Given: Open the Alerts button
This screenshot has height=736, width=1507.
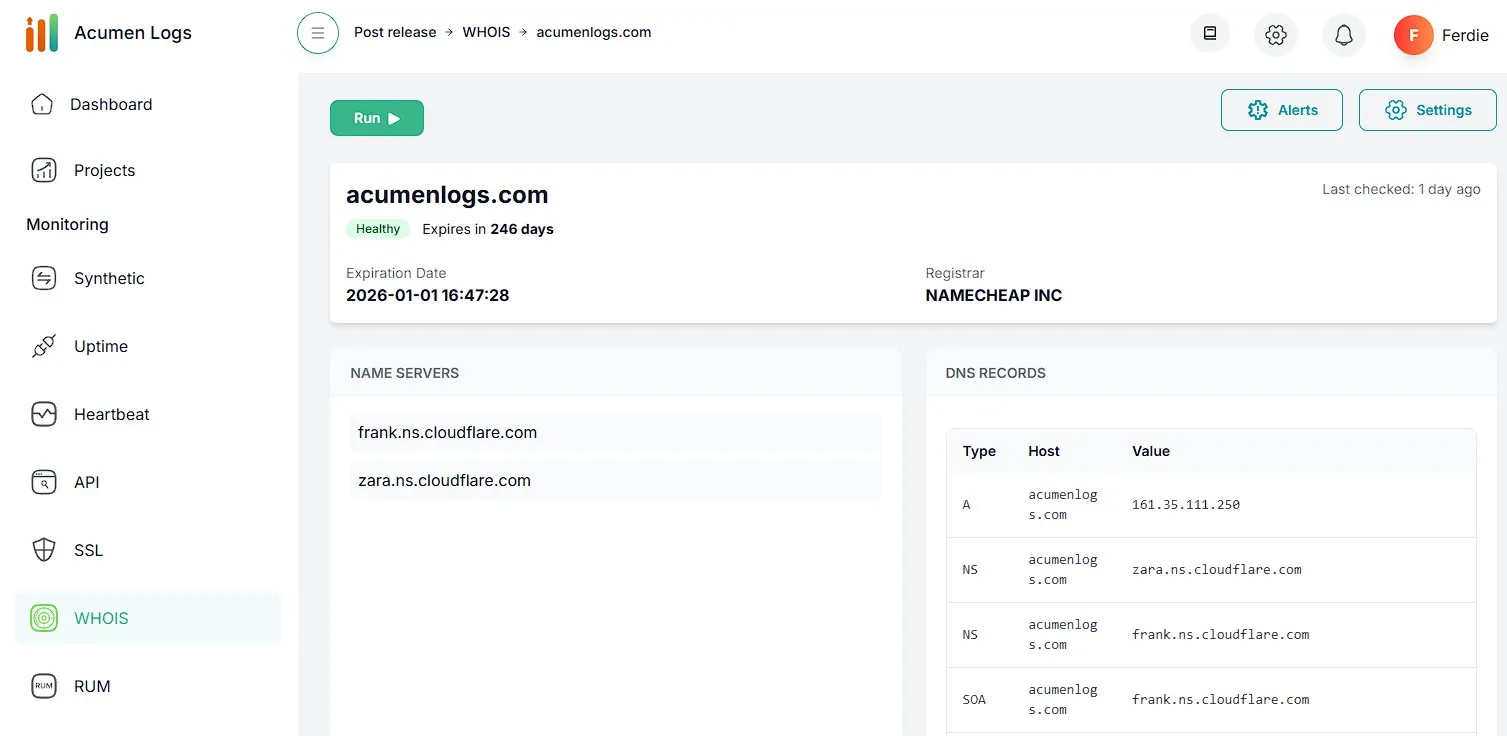Looking at the screenshot, I should coord(1282,110).
